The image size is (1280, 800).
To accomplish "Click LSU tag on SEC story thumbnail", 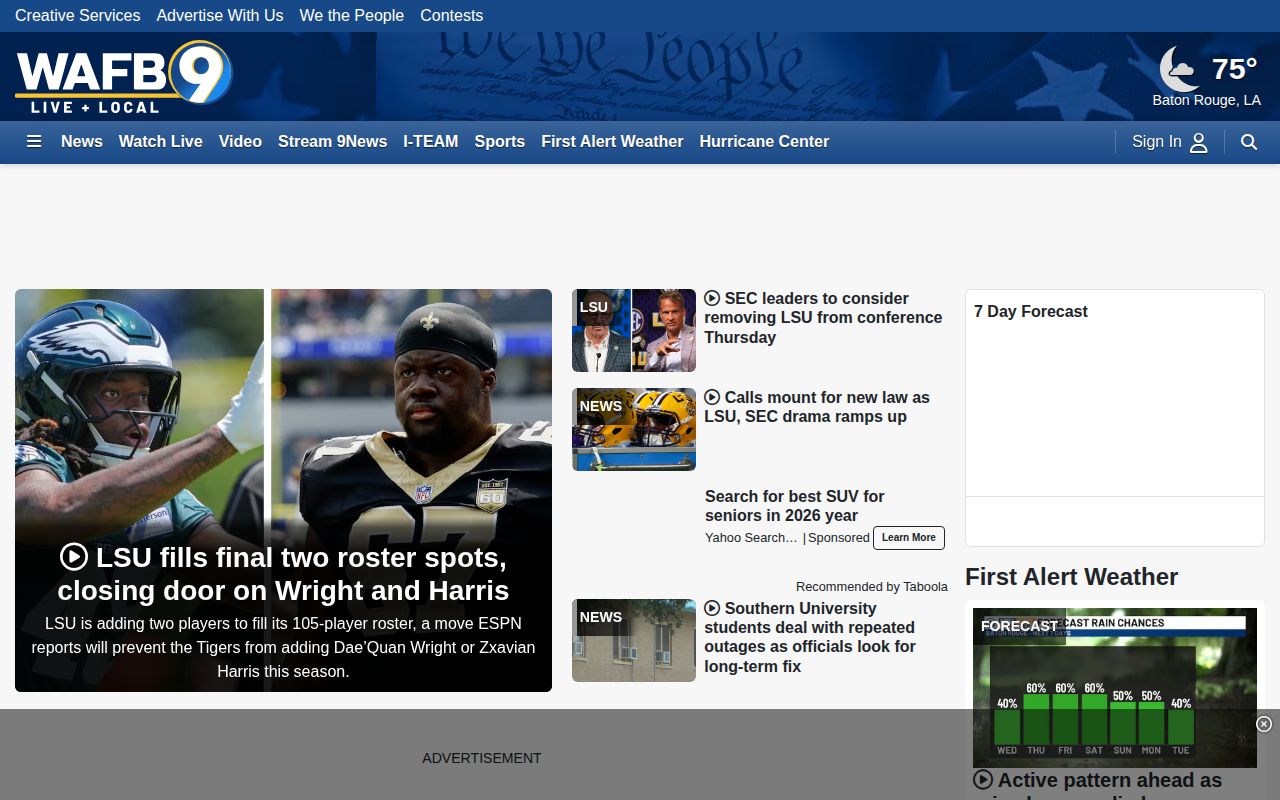I will click(x=594, y=307).
